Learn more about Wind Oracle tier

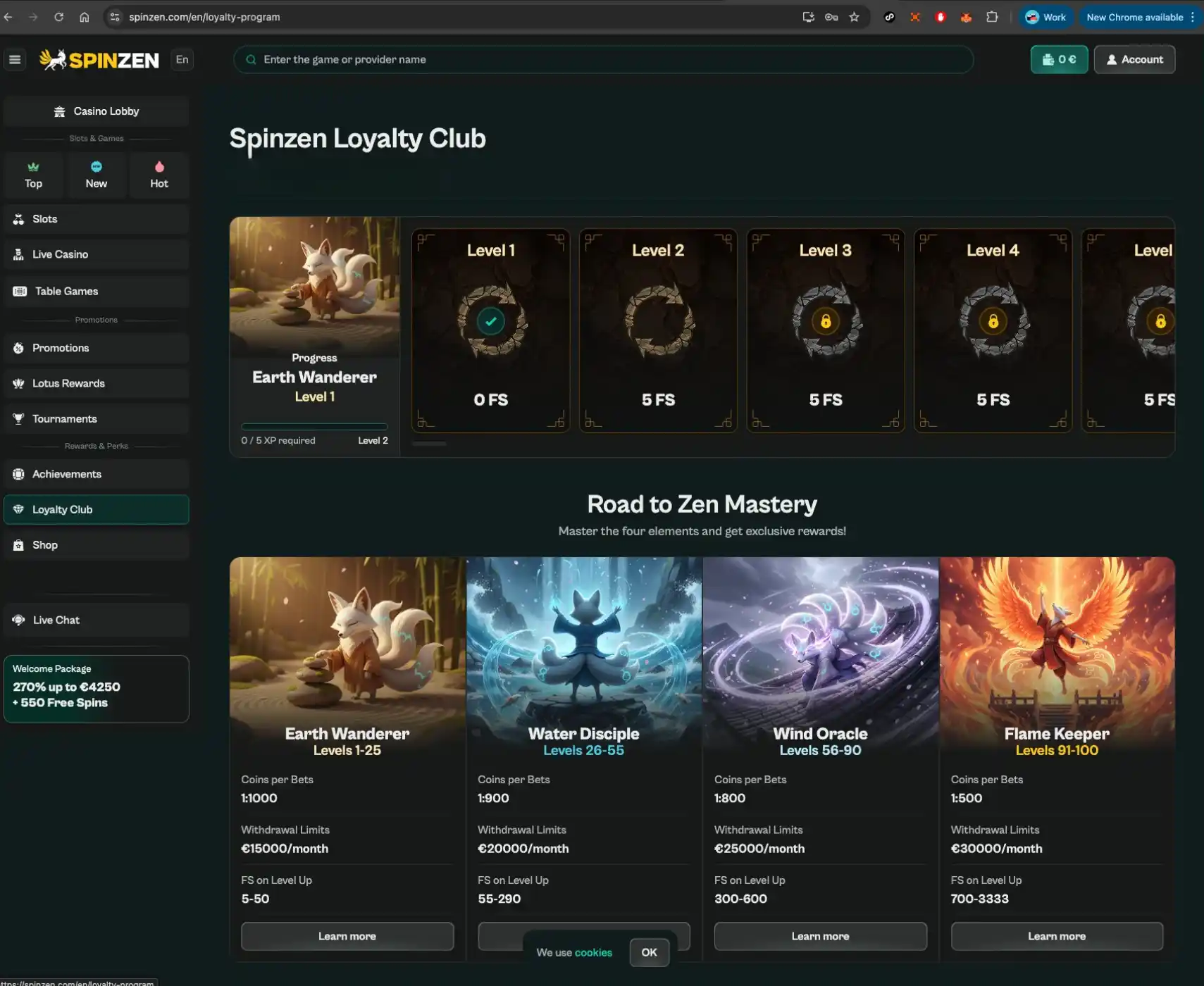(x=821, y=937)
